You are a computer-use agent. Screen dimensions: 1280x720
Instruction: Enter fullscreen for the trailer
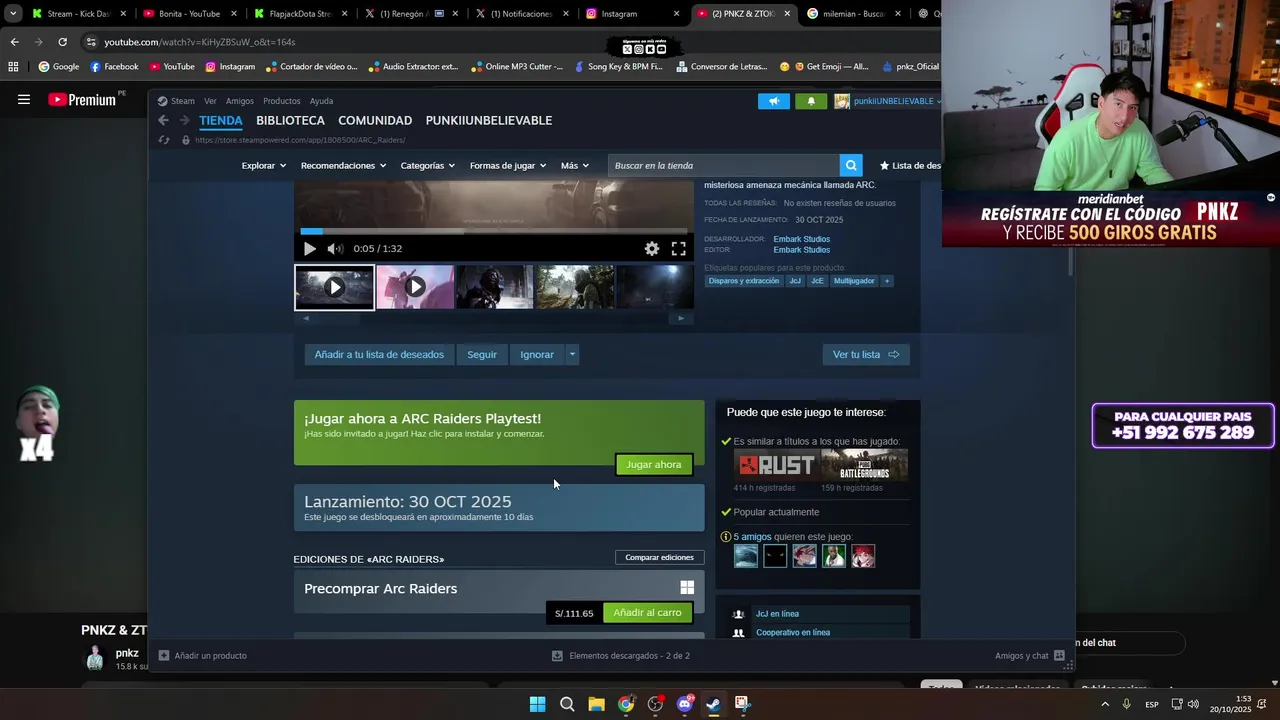[x=679, y=249]
